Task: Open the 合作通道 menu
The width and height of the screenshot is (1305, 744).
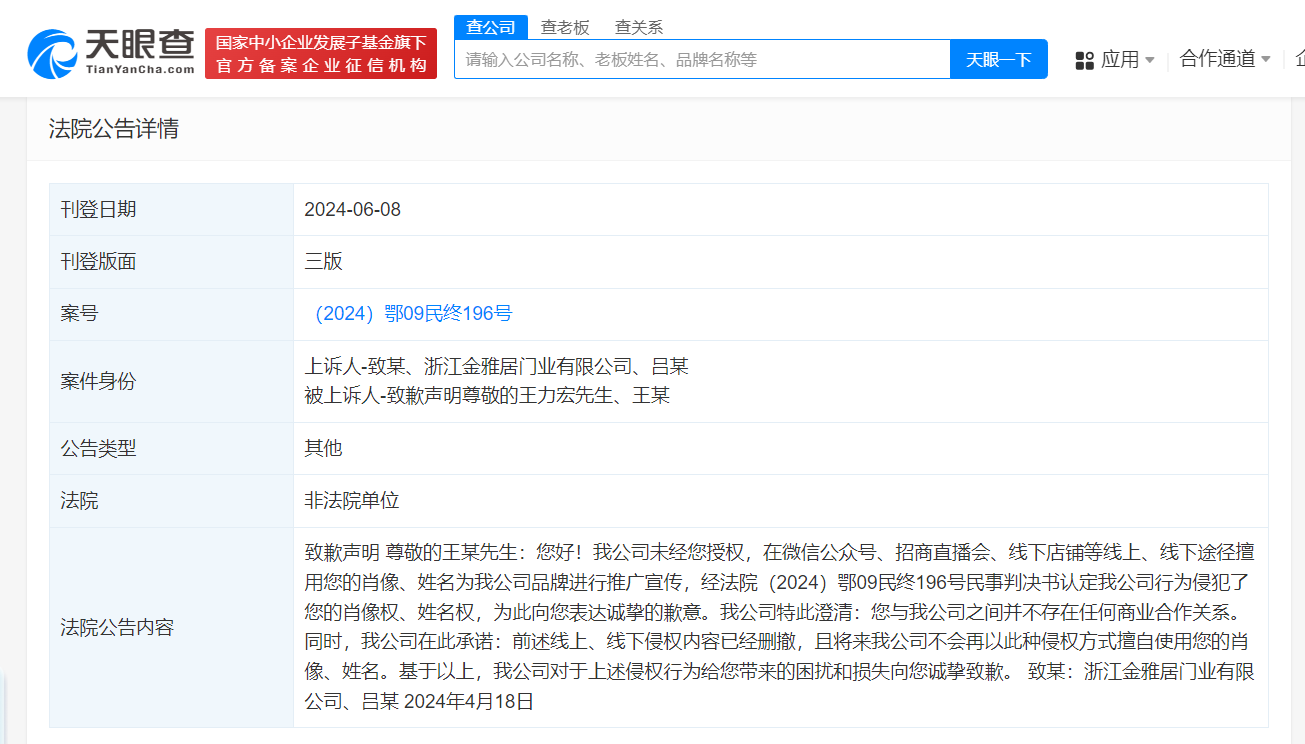Action: tap(1217, 59)
